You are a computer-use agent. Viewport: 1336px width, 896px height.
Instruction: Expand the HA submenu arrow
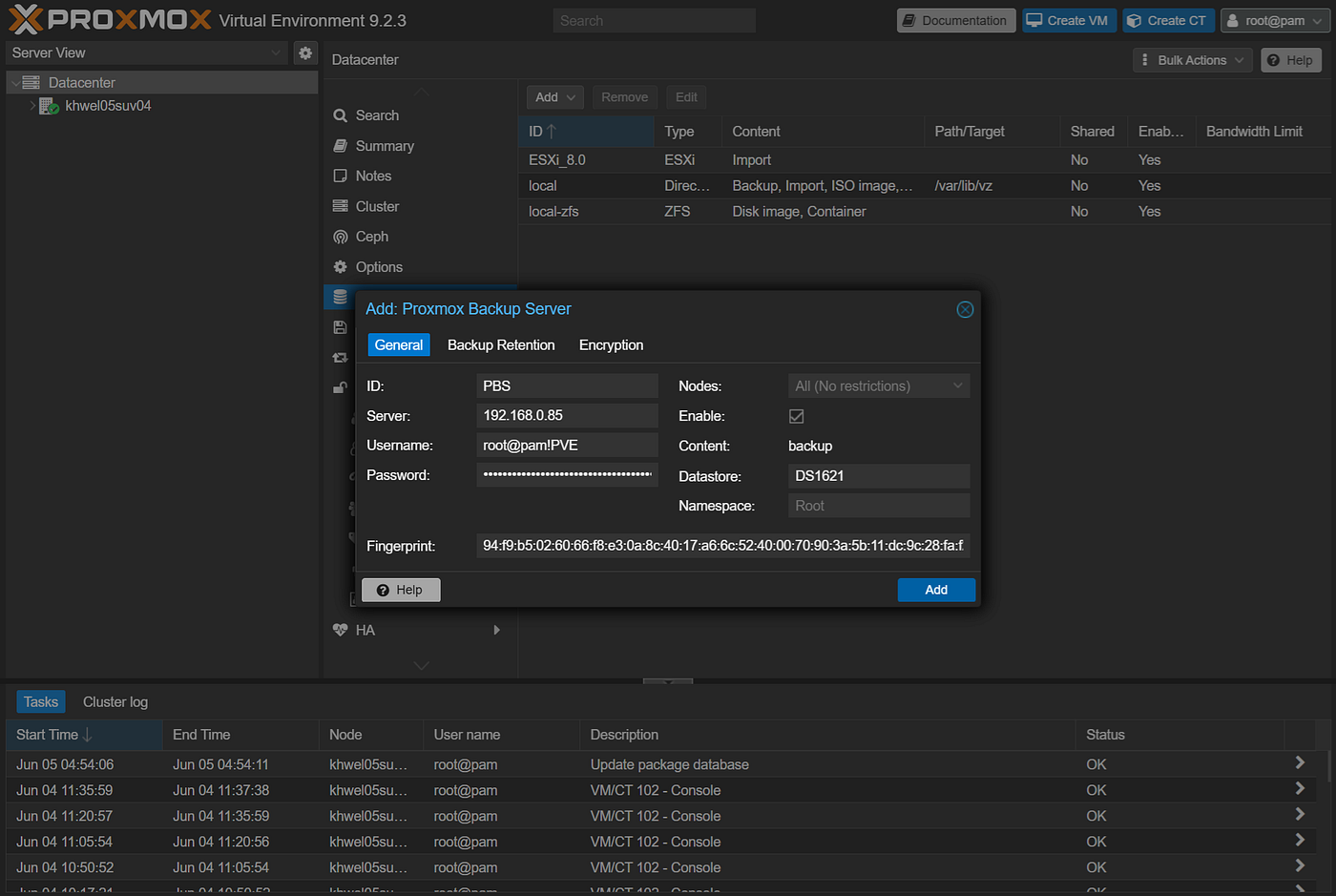pyautogui.click(x=496, y=630)
